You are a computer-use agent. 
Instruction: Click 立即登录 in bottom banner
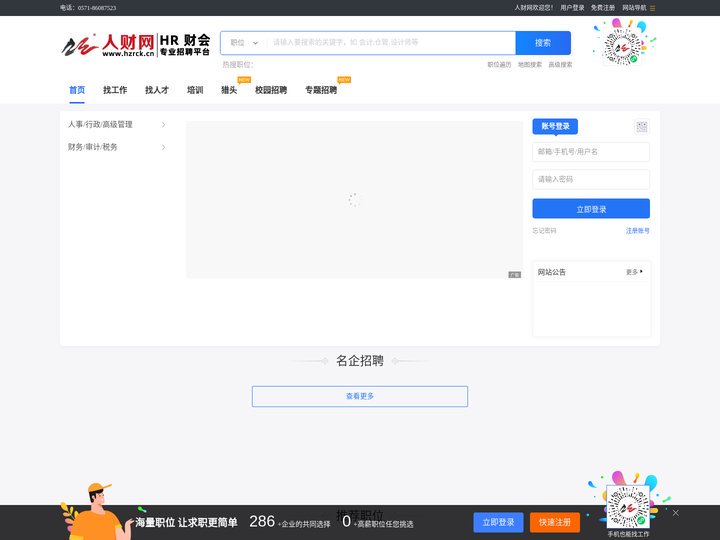click(x=498, y=523)
